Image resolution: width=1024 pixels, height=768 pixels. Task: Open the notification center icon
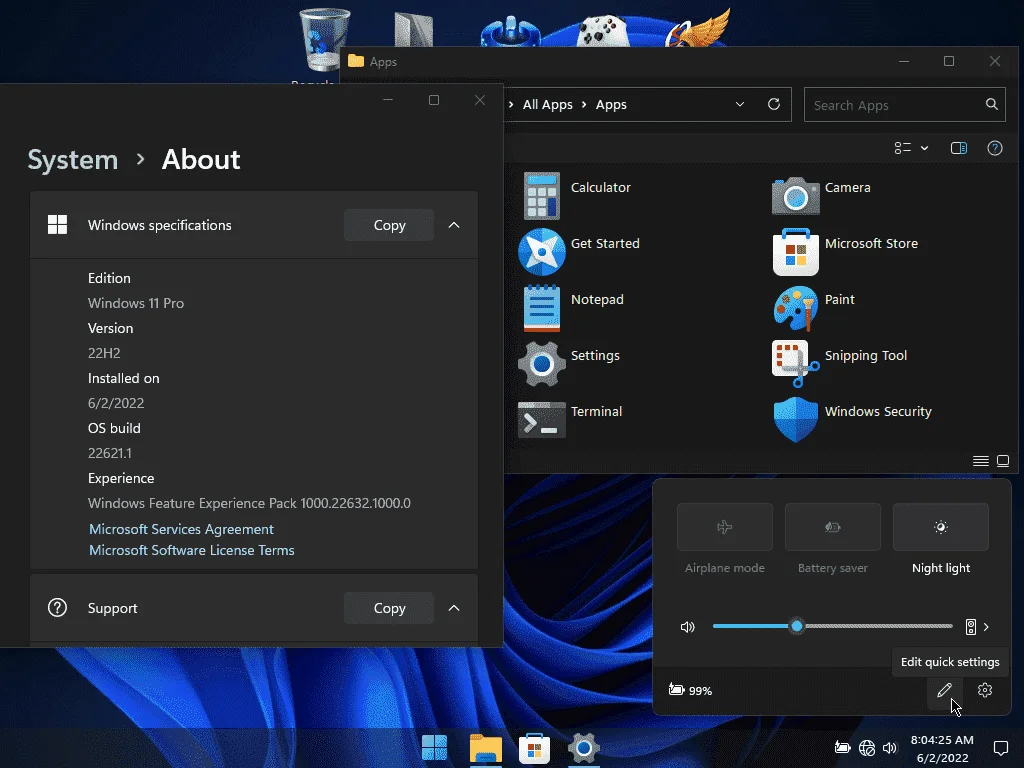point(1000,748)
